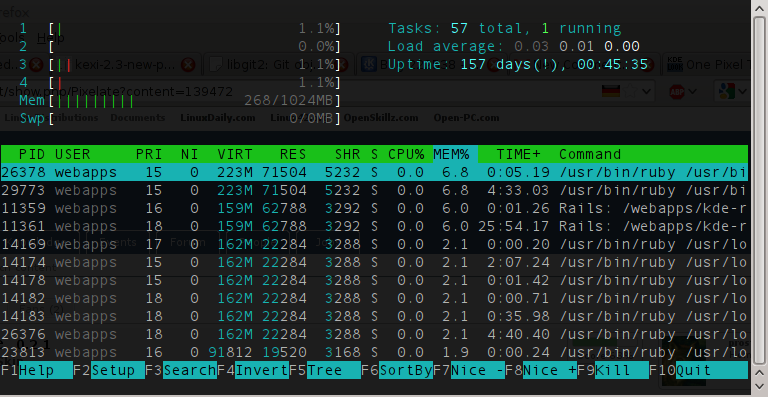
Task: Click the PRI column header
Action: click(x=149, y=154)
